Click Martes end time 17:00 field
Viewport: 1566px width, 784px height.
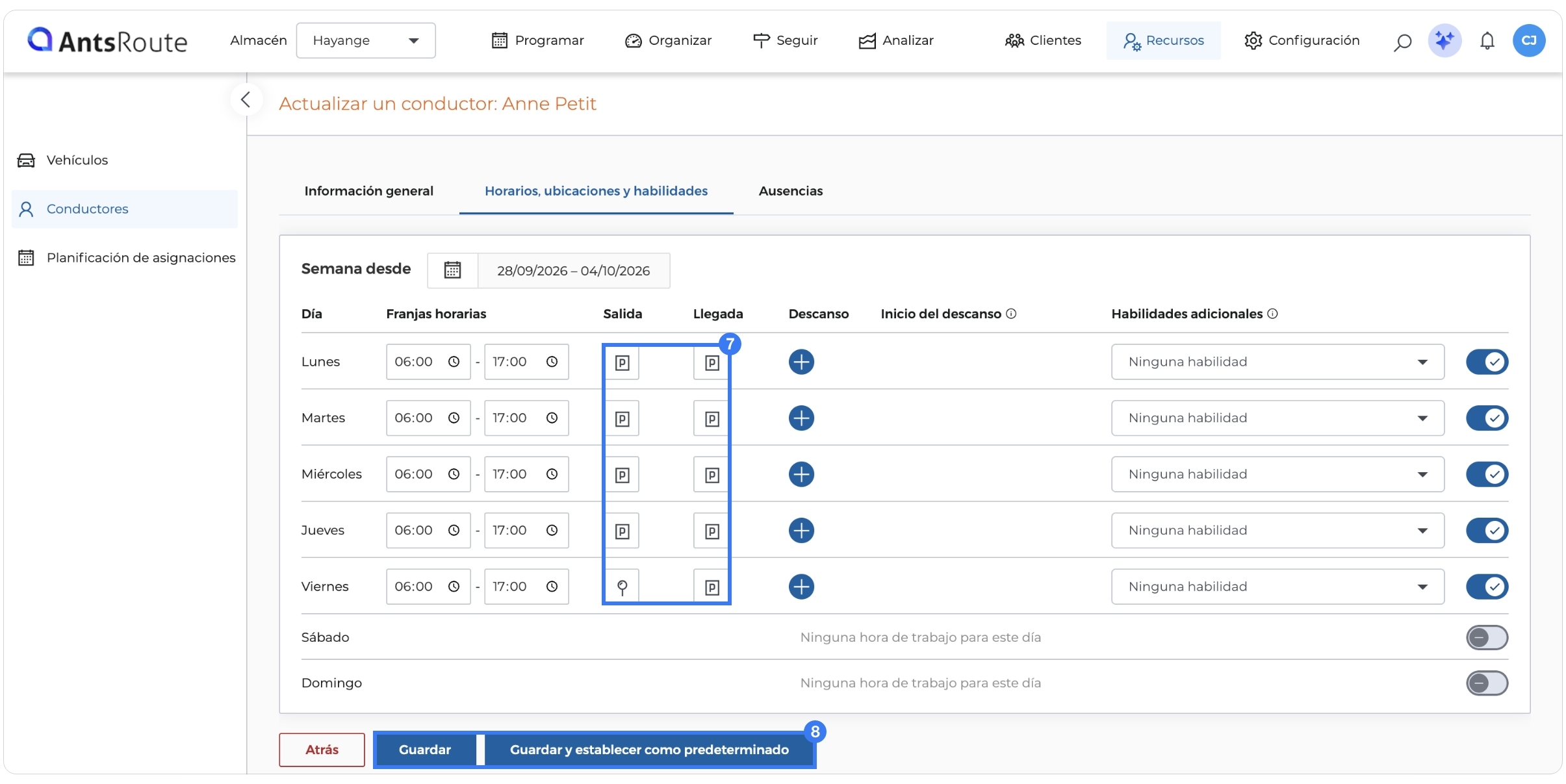(526, 418)
